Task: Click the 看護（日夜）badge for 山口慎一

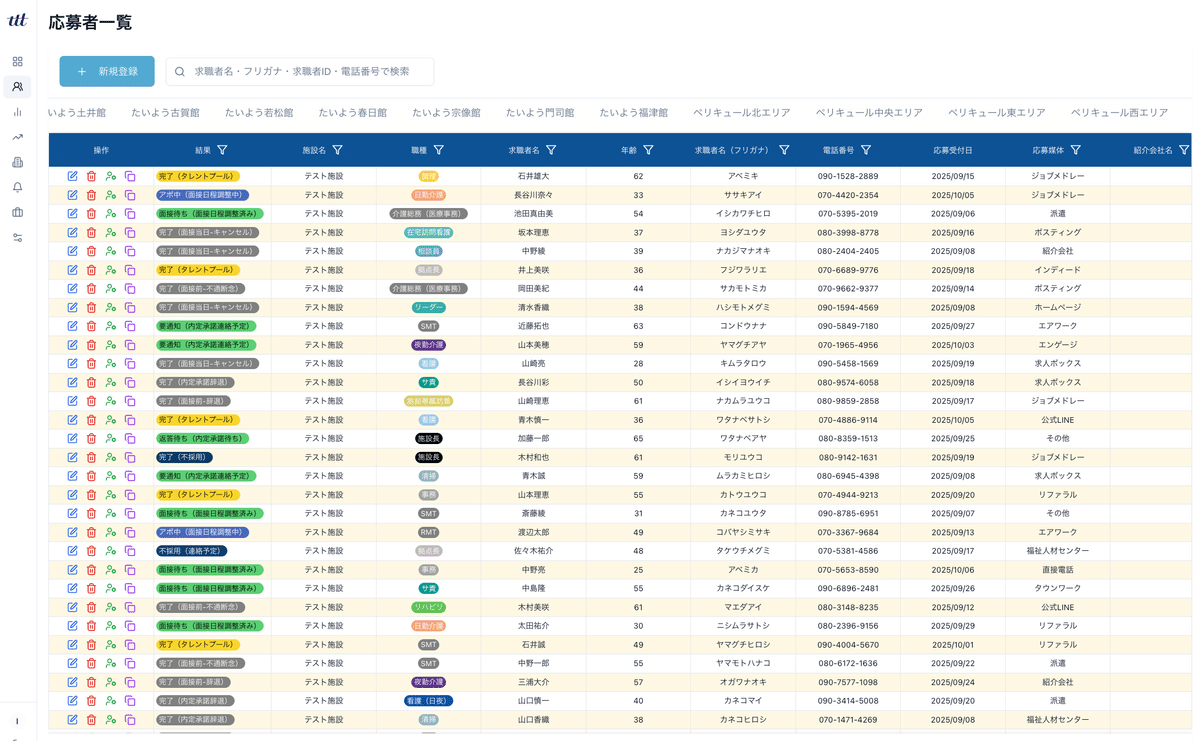Action: (428, 701)
